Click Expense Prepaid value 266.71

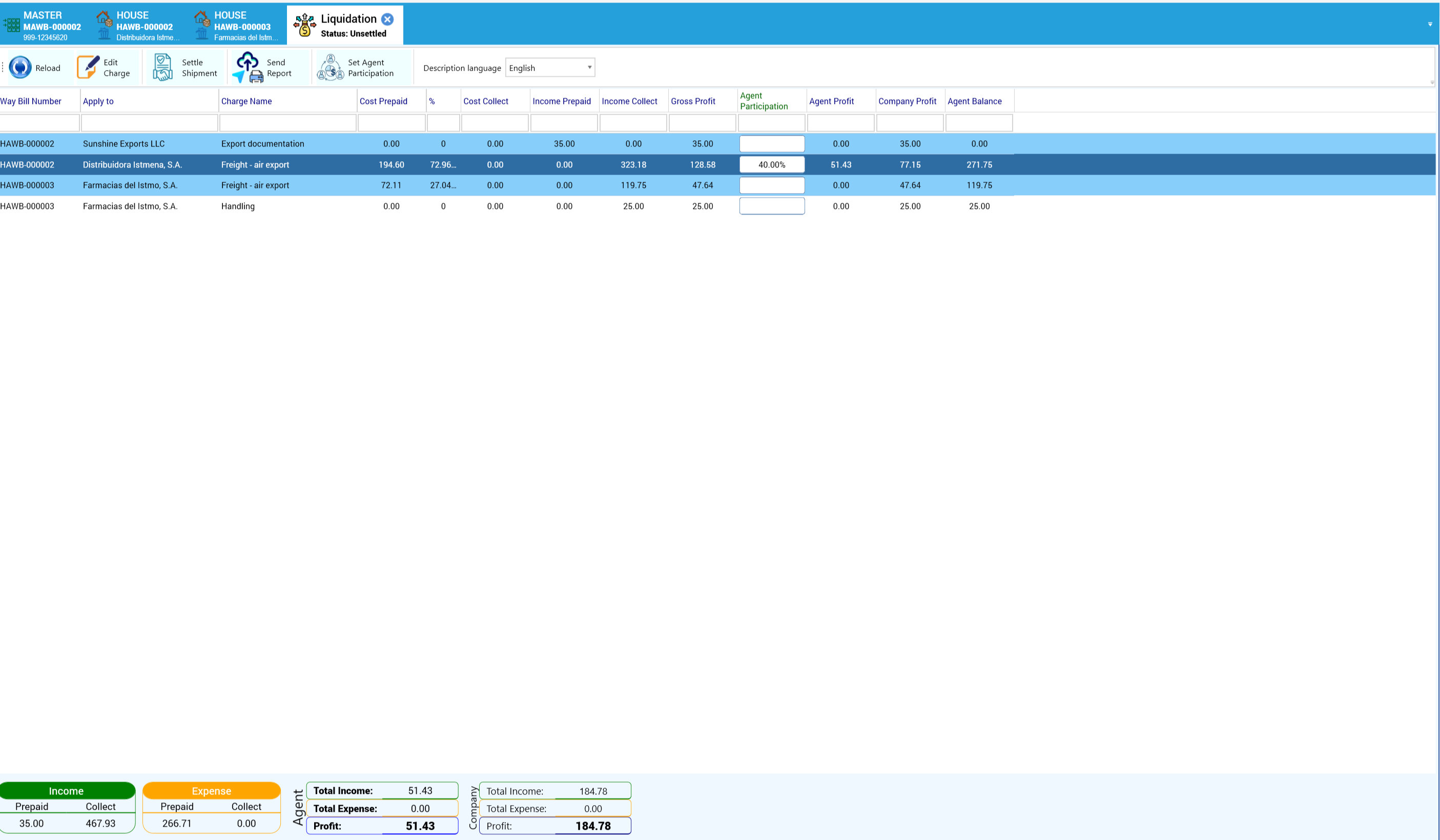click(177, 824)
